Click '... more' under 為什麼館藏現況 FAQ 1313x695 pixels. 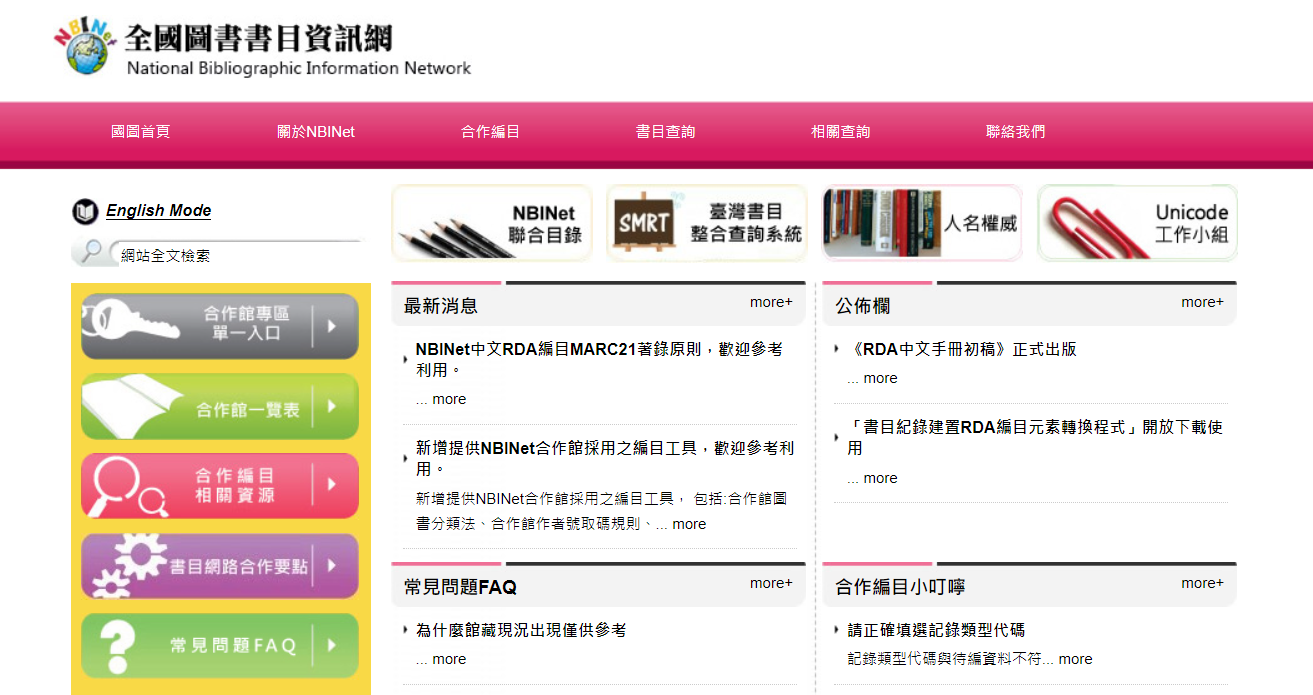click(x=441, y=659)
